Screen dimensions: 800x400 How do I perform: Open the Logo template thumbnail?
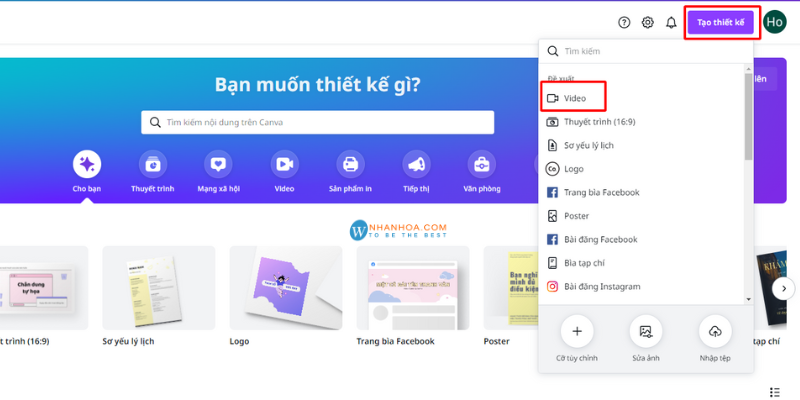point(286,288)
